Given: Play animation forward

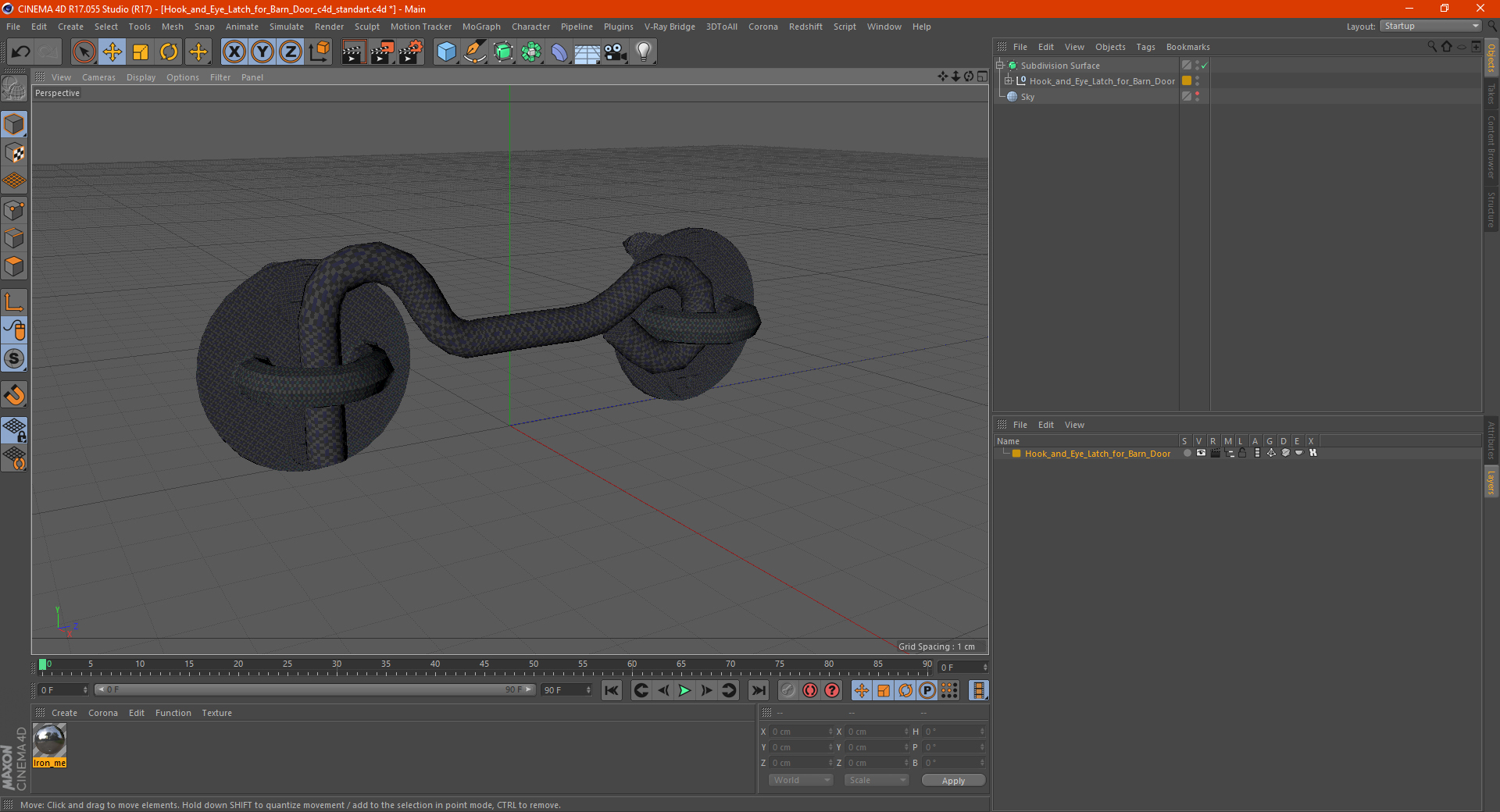Looking at the screenshot, I should pos(684,690).
